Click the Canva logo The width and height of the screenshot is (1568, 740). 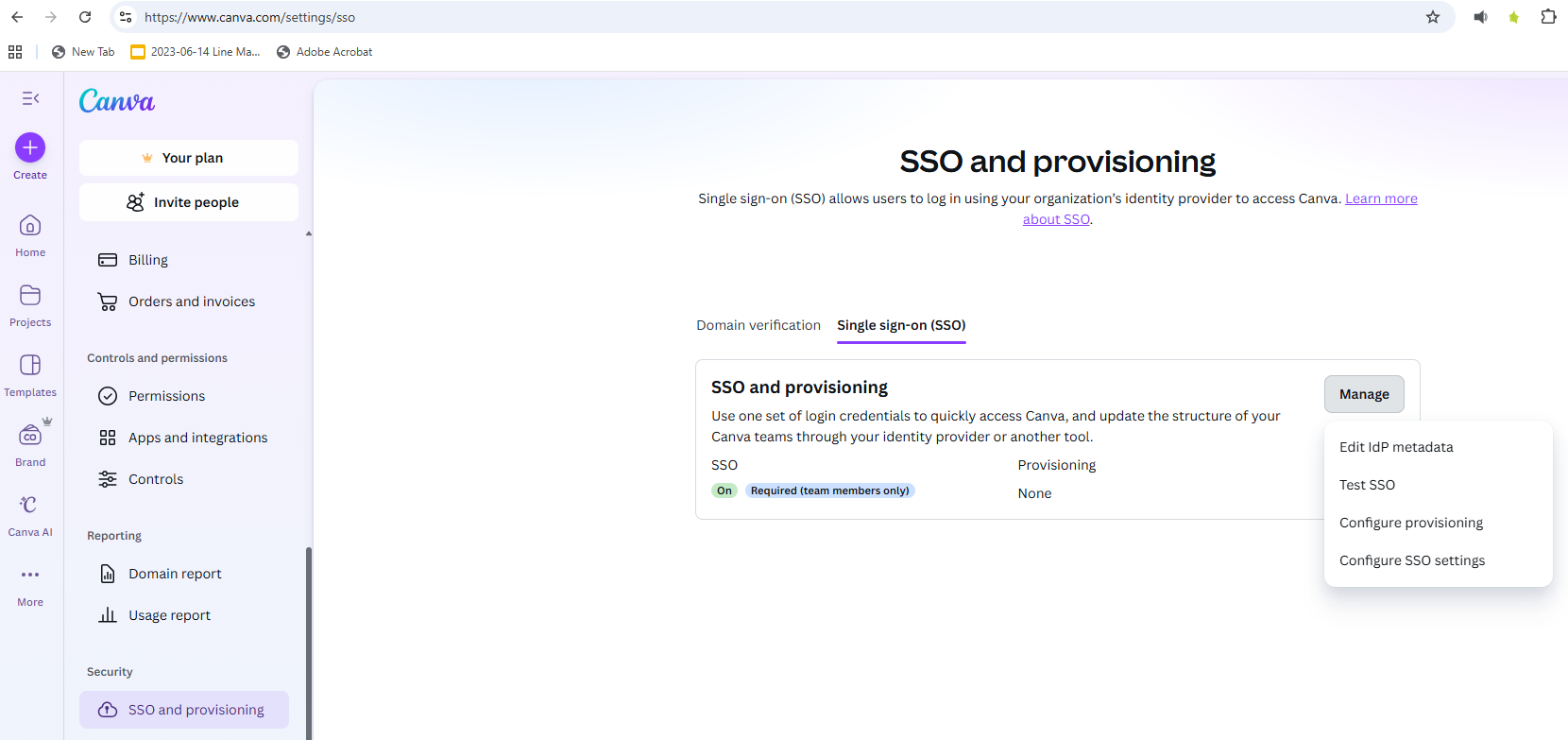coord(117,101)
